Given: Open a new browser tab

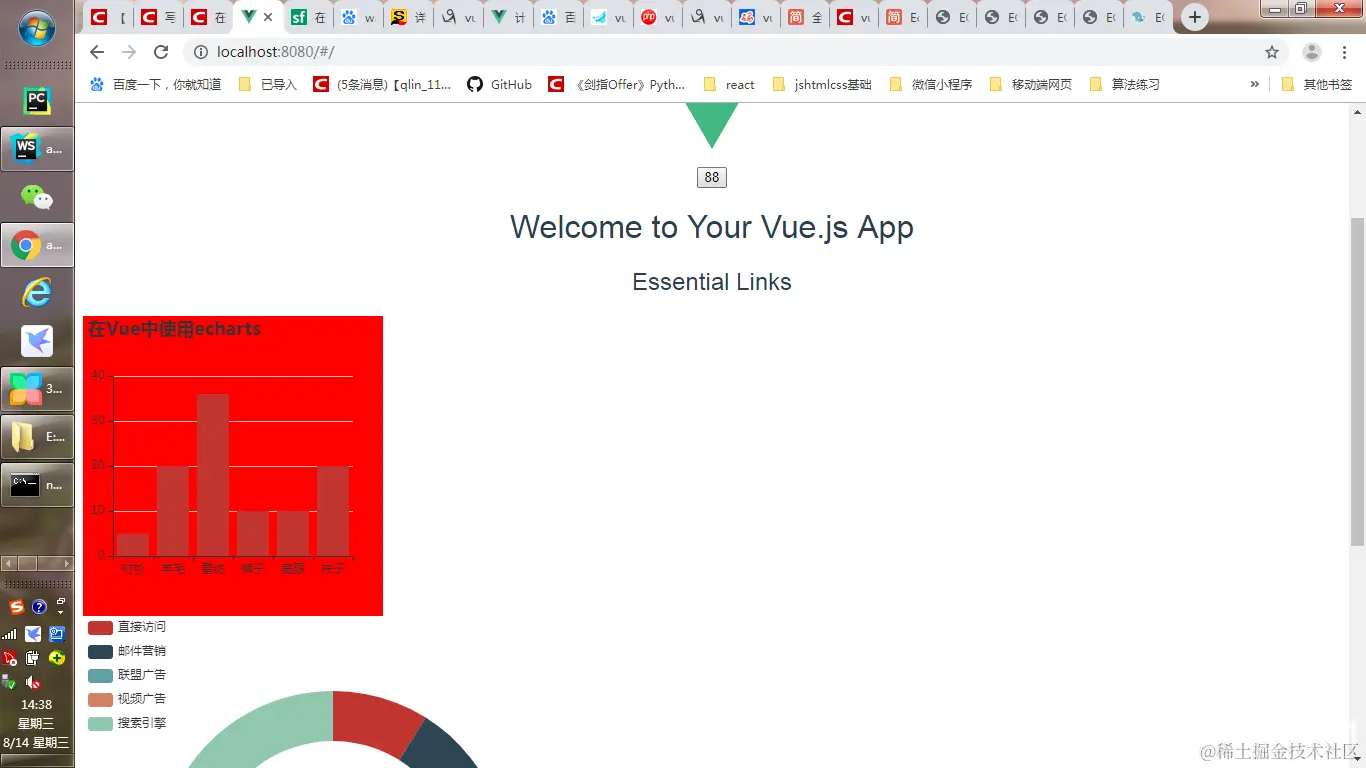Looking at the screenshot, I should point(1194,17).
